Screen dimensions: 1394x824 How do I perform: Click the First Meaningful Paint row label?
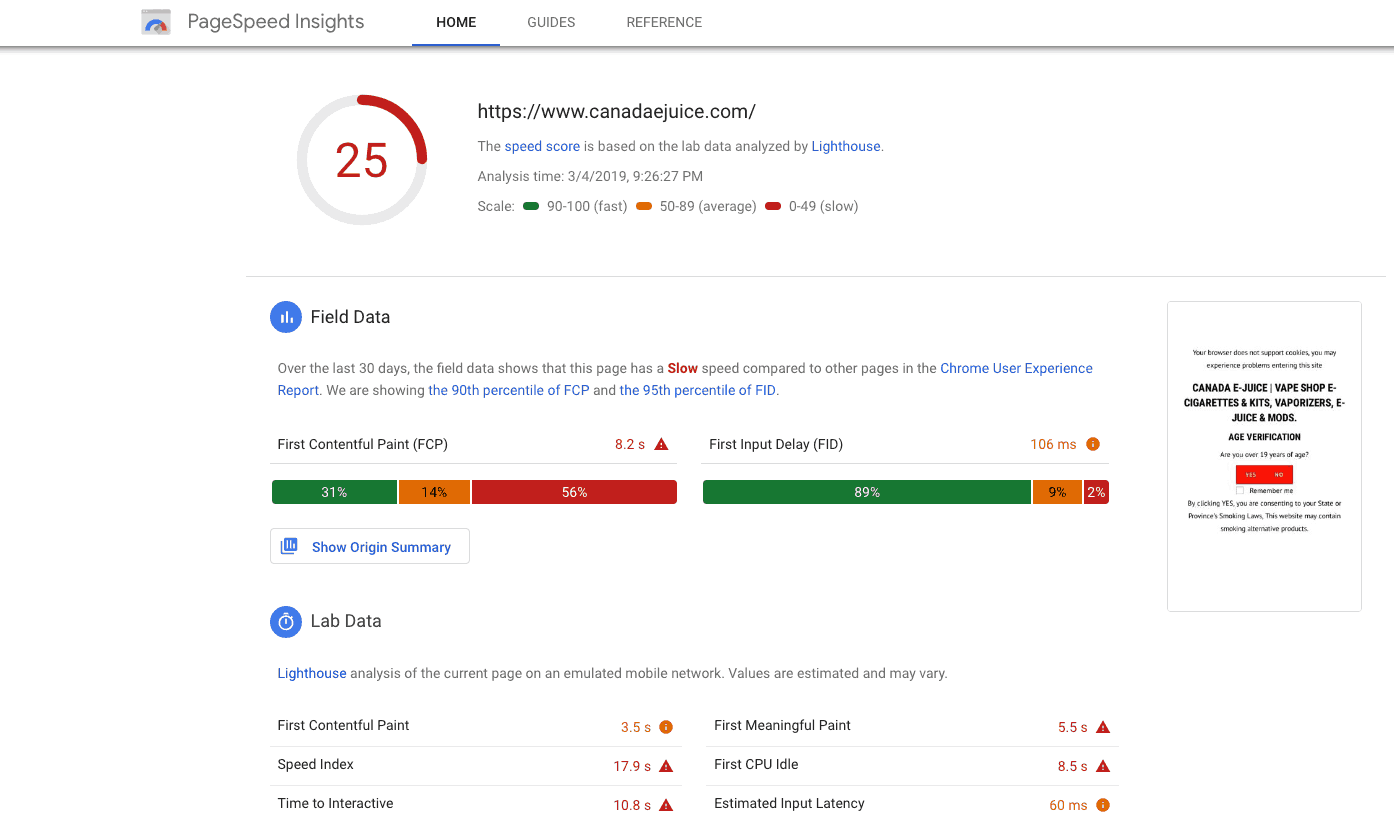(x=782, y=725)
